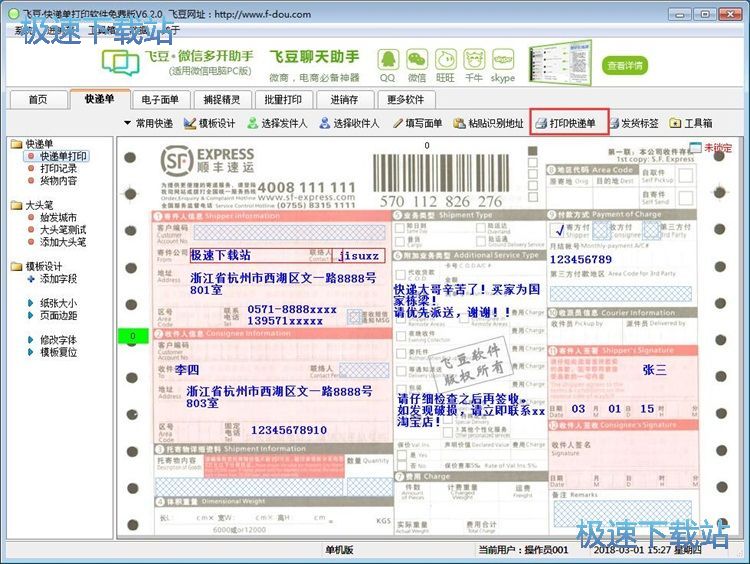Click the 旺旺 icon in banner
Image resolution: width=750 pixels, height=564 pixels.
(x=445, y=61)
